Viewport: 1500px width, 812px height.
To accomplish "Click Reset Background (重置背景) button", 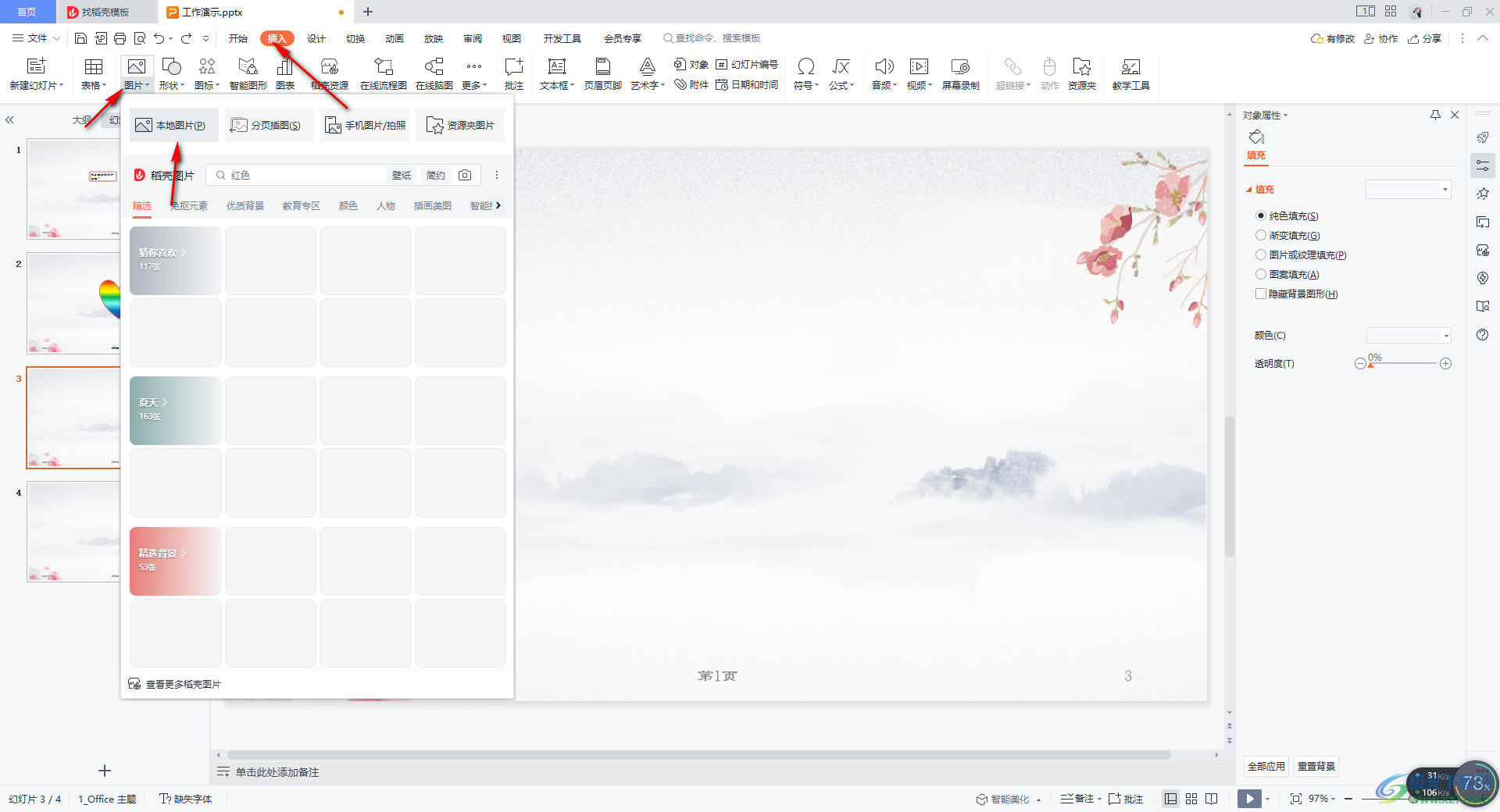I will pyautogui.click(x=1316, y=767).
